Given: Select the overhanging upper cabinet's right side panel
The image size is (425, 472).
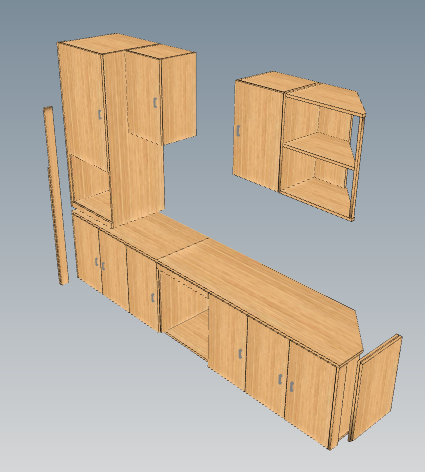Looking at the screenshot, I should (x=179, y=98).
